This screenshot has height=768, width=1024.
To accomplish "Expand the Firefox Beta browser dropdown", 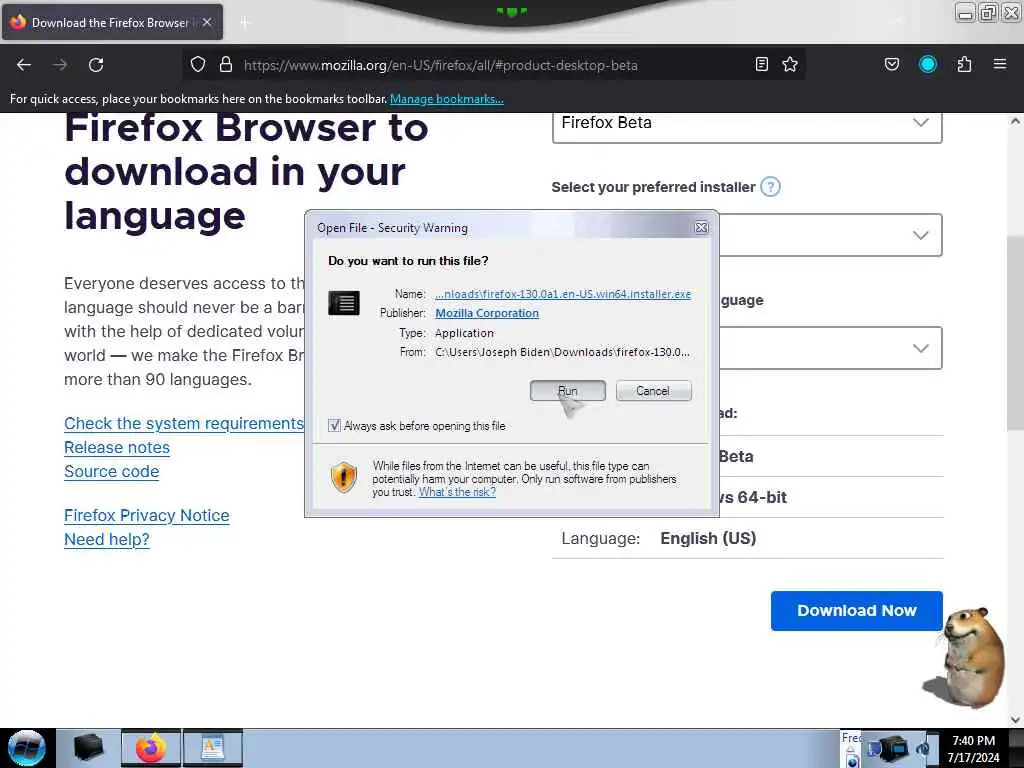I will [x=747, y=124].
